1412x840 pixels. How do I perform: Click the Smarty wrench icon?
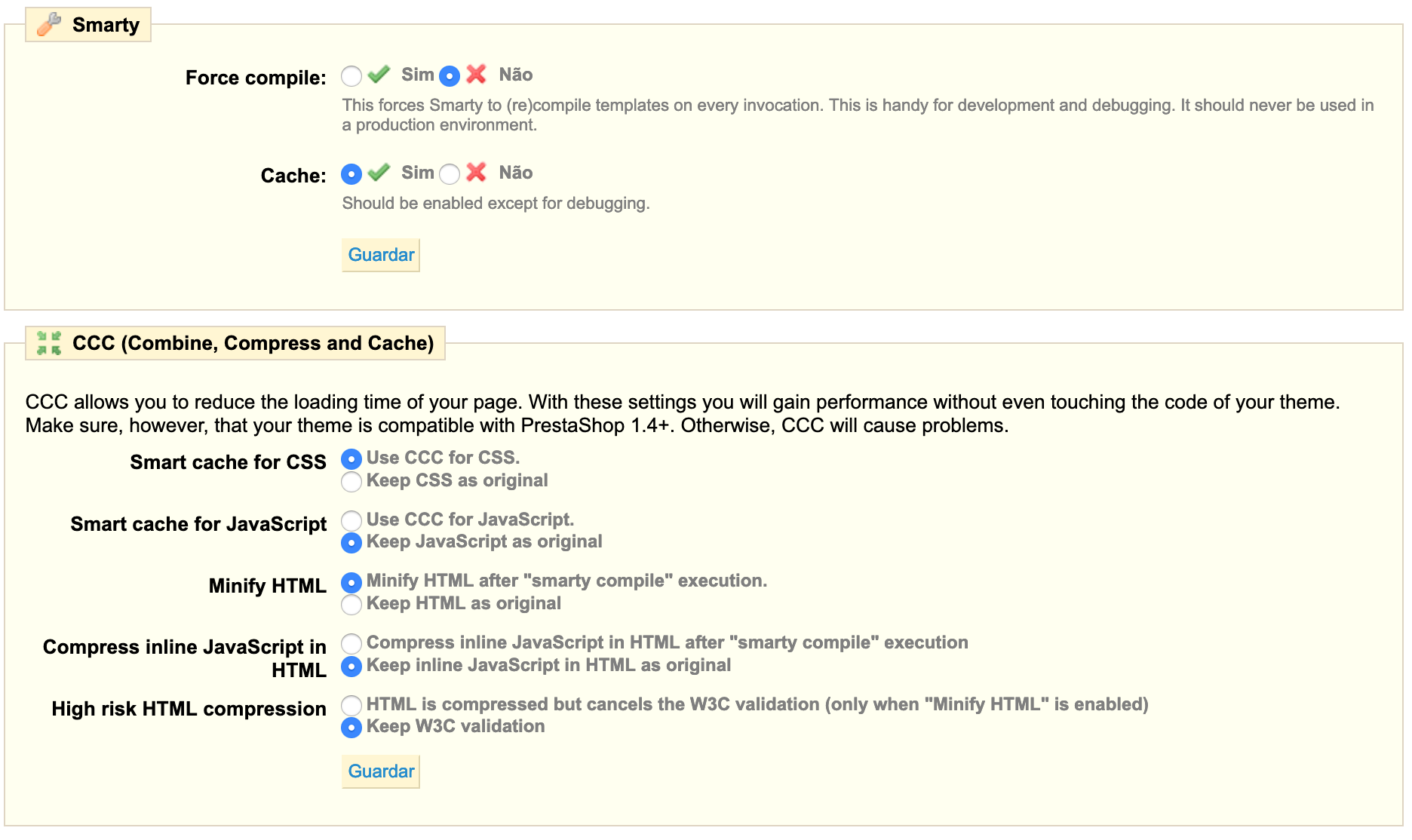pos(49,24)
